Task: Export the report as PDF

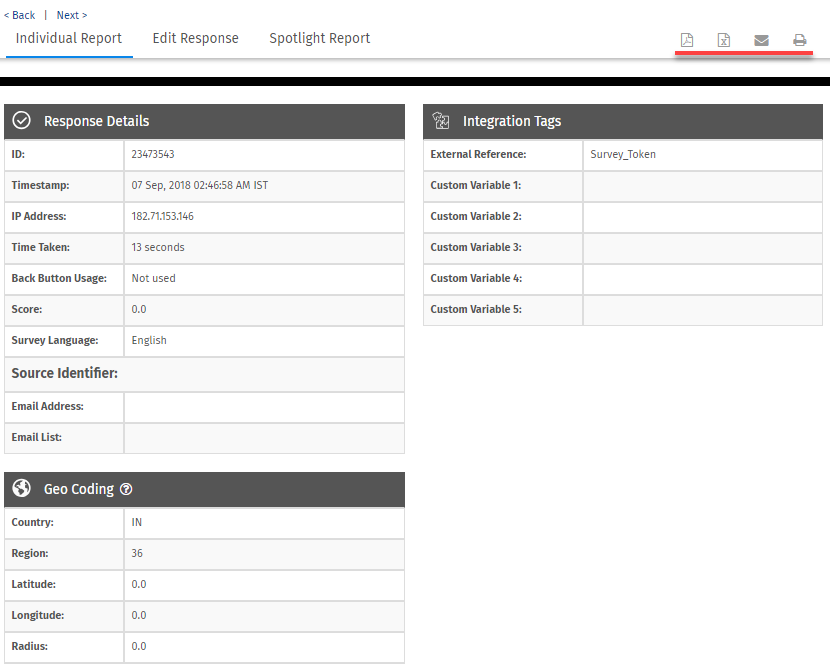Action: [687, 40]
